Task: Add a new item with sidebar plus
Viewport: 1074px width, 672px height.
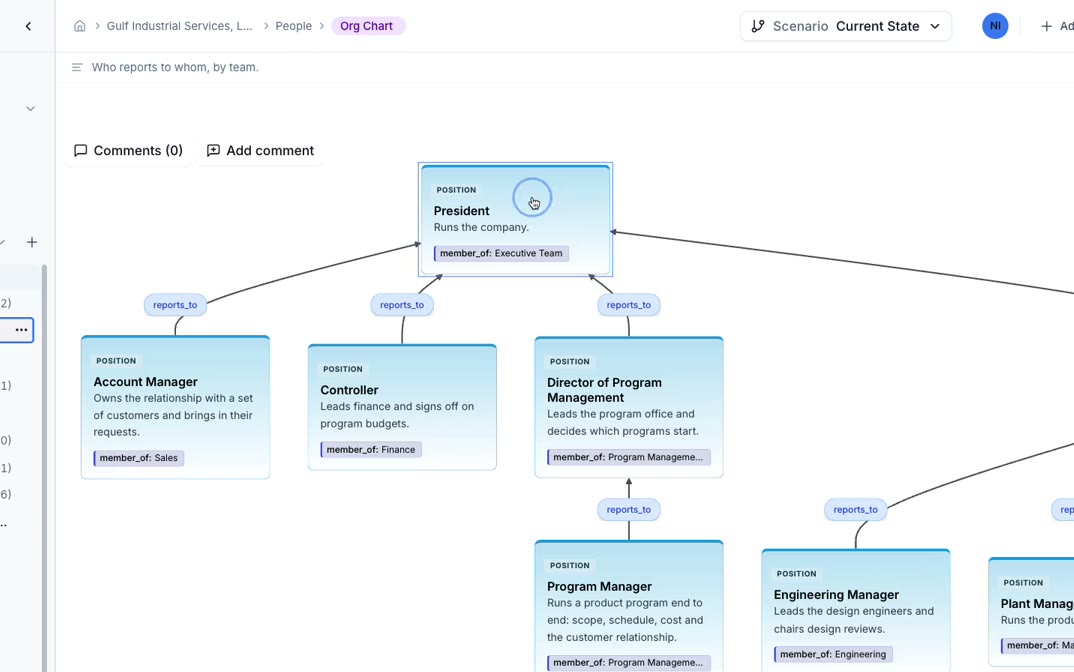Action: [x=32, y=242]
